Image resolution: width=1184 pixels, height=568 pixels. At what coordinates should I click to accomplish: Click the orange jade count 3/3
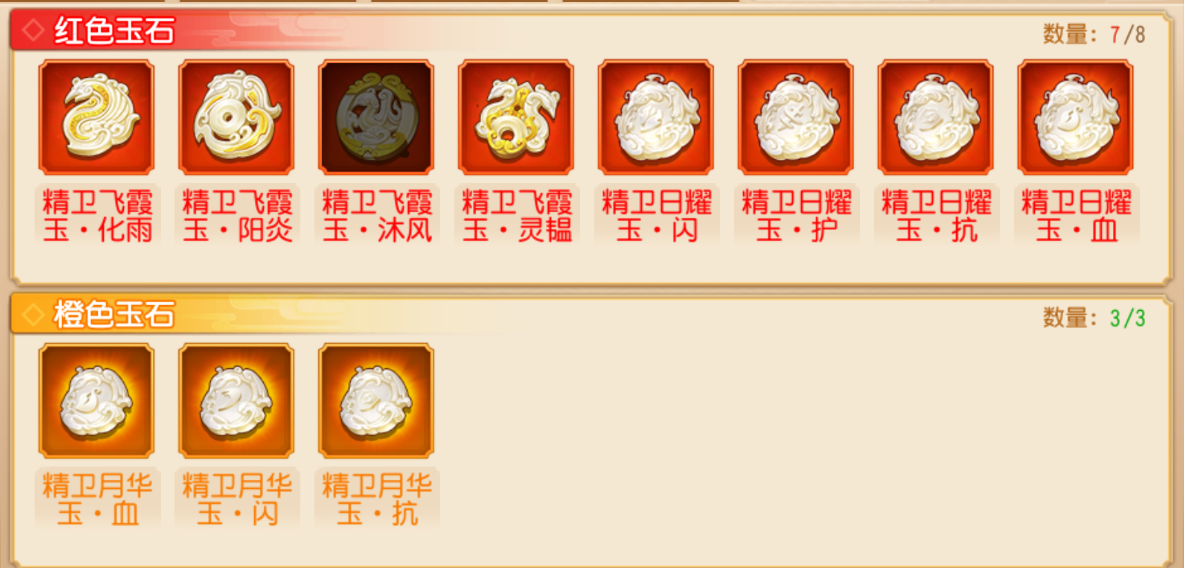point(1128,318)
